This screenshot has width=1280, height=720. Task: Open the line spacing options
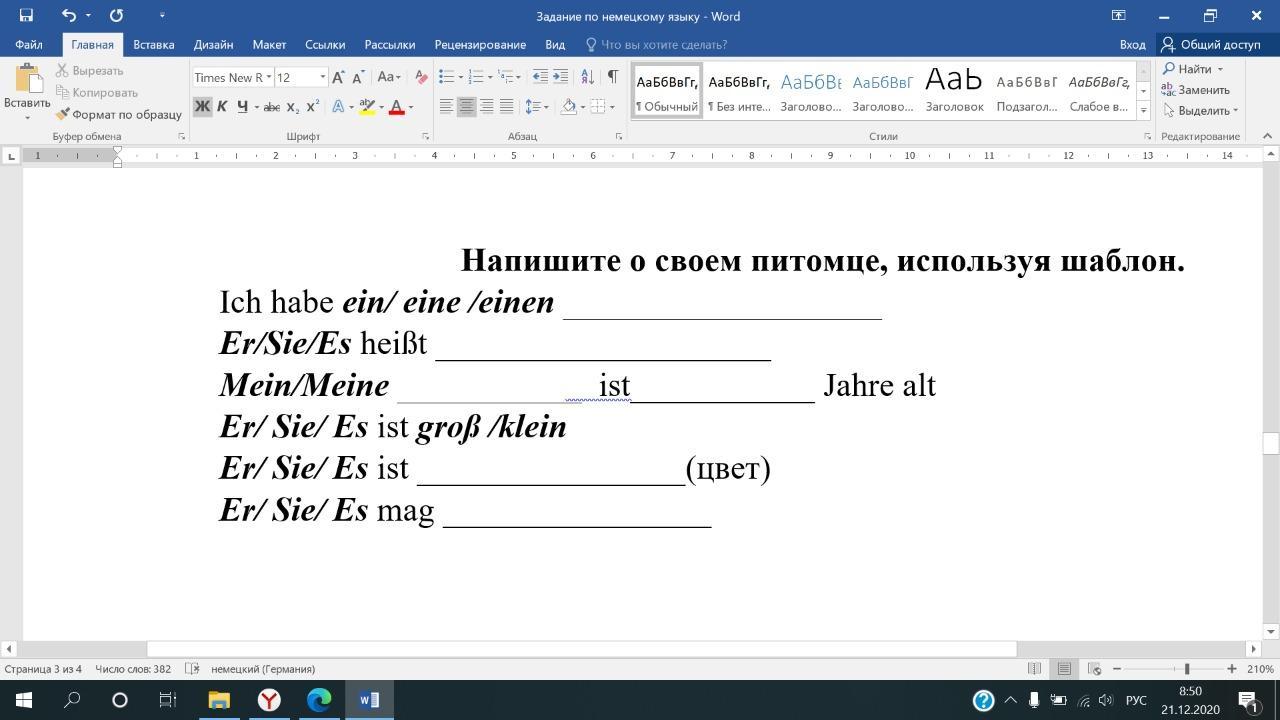coord(536,107)
